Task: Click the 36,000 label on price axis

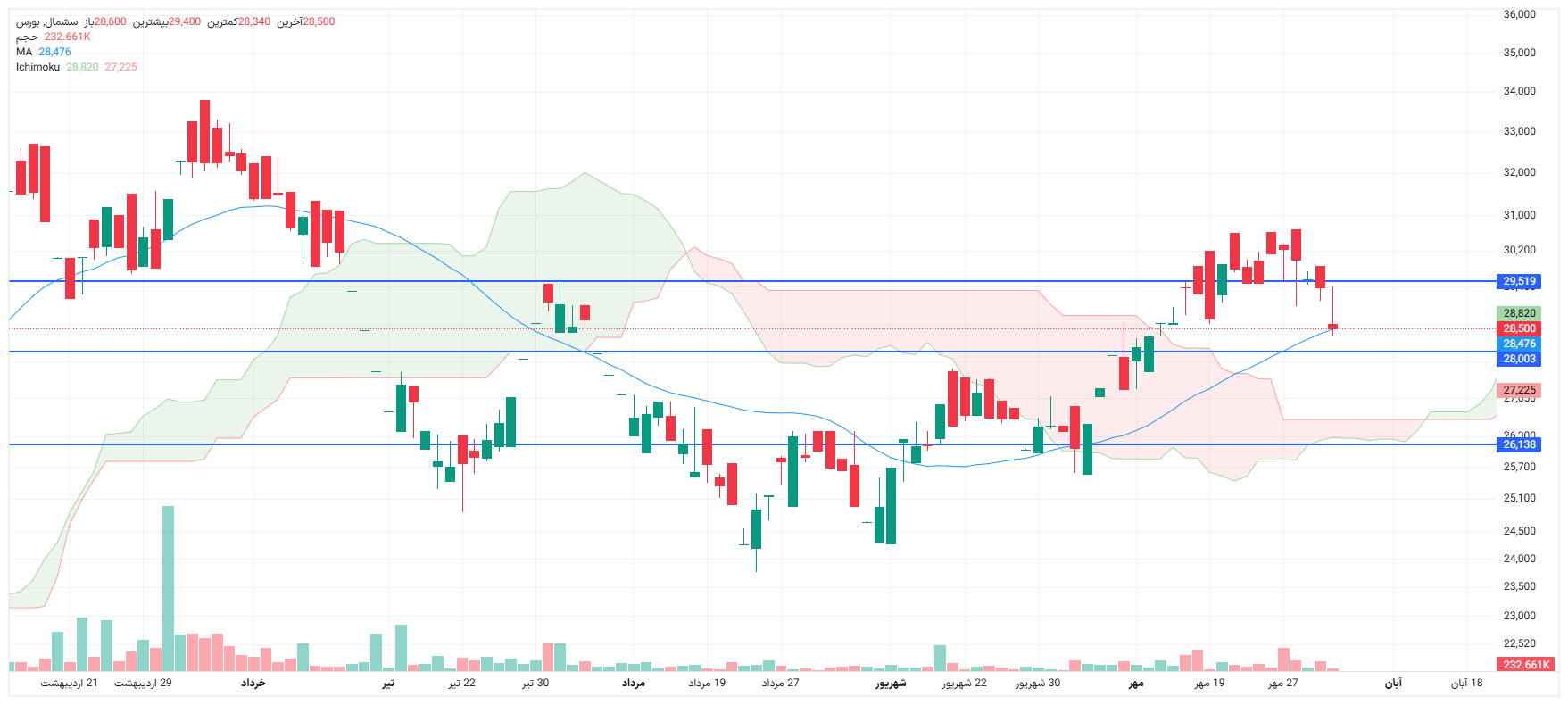Action: [1519, 14]
